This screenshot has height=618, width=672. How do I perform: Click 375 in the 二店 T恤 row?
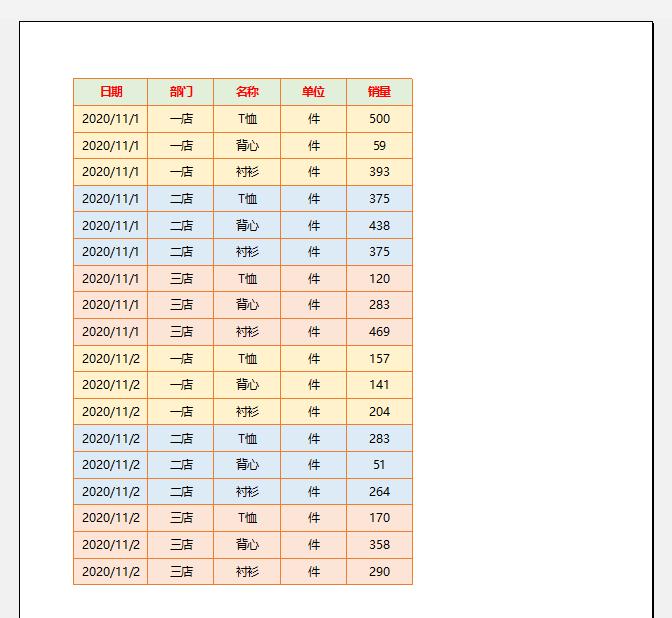point(379,199)
